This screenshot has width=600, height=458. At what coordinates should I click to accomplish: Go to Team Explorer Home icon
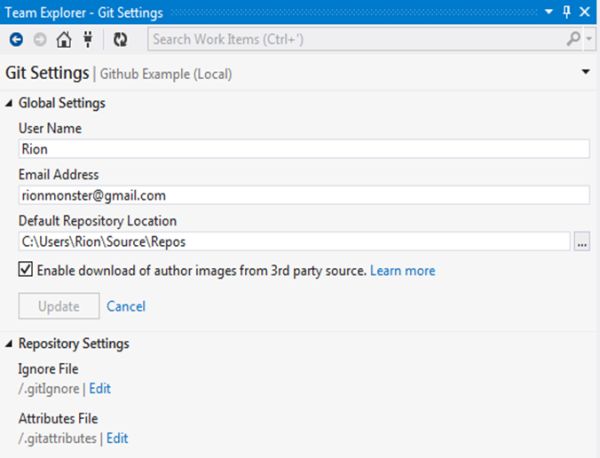click(x=64, y=40)
